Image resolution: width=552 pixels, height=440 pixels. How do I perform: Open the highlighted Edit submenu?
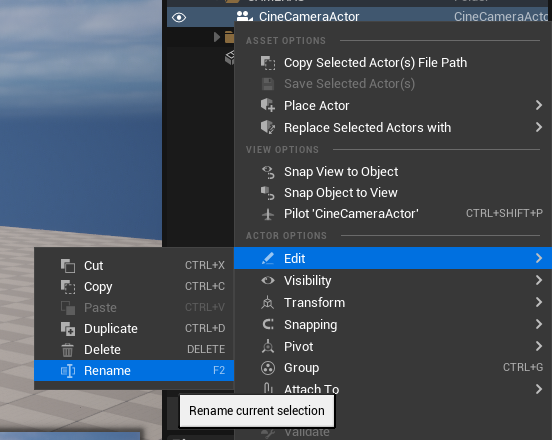[393, 258]
